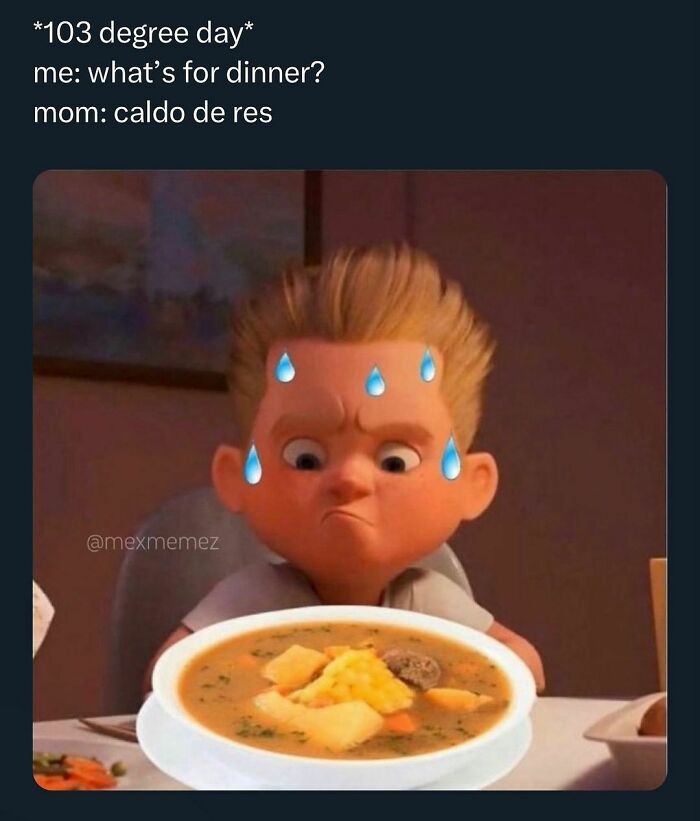
Task: Open the meme image of the boy
Action: click(350, 480)
